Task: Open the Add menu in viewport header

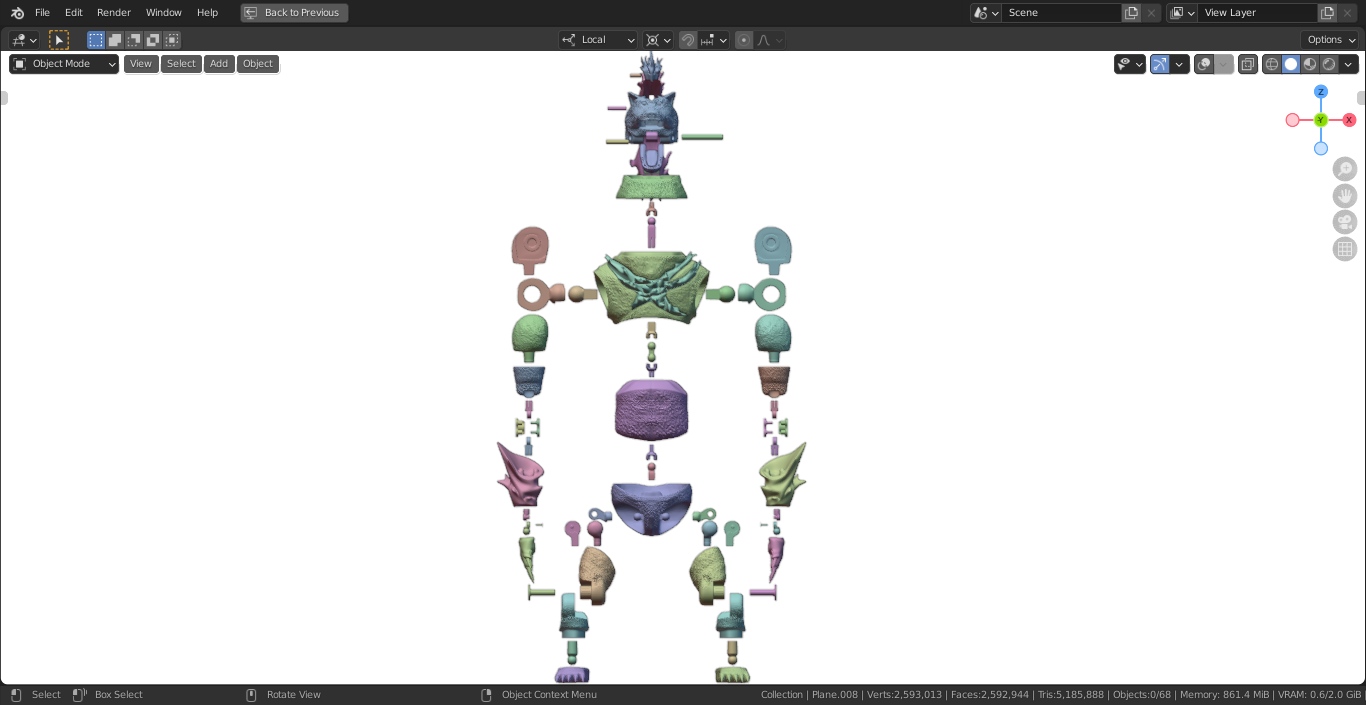Action: [x=219, y=64]
